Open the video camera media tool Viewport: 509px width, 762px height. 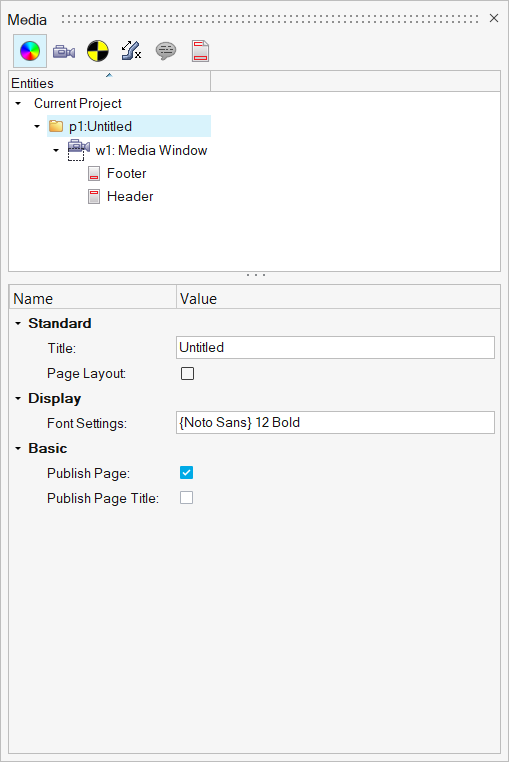tap(64, 51)
